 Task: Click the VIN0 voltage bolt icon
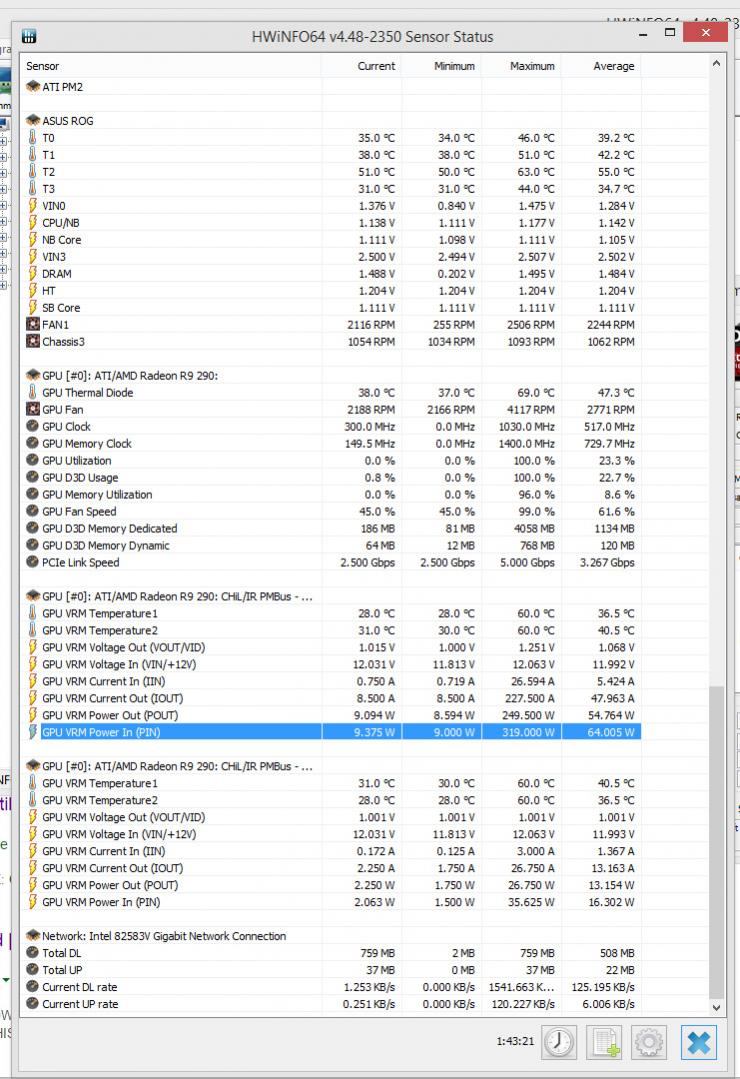(x=32, y=206)
